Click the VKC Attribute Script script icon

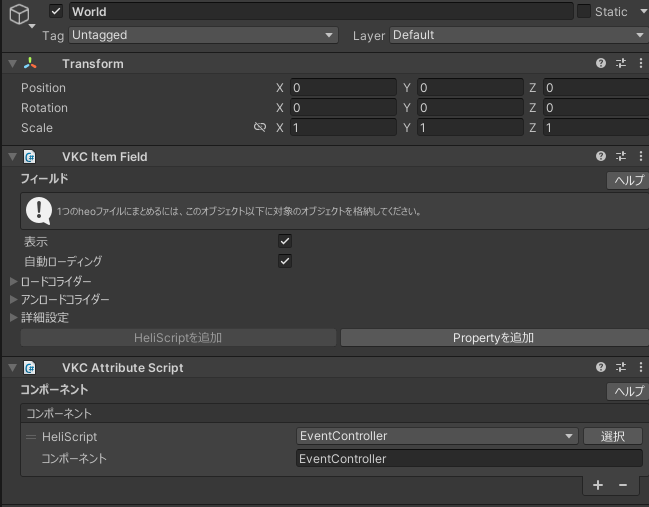click(29, 368)
